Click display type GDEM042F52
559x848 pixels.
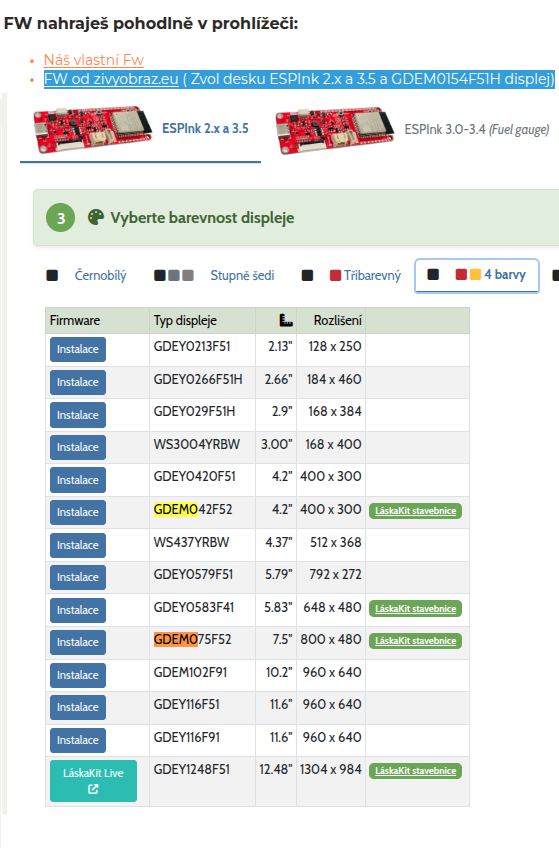tap(193, 509)
